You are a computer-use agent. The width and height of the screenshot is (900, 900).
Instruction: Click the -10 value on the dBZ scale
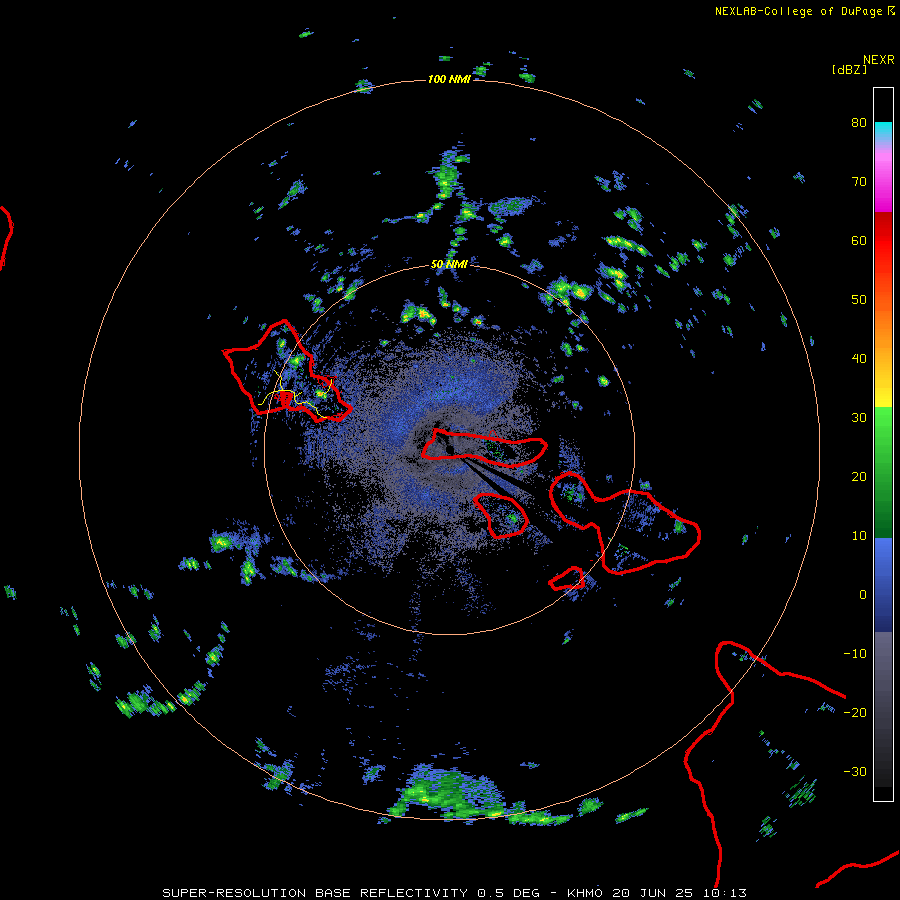click(855, 654)
